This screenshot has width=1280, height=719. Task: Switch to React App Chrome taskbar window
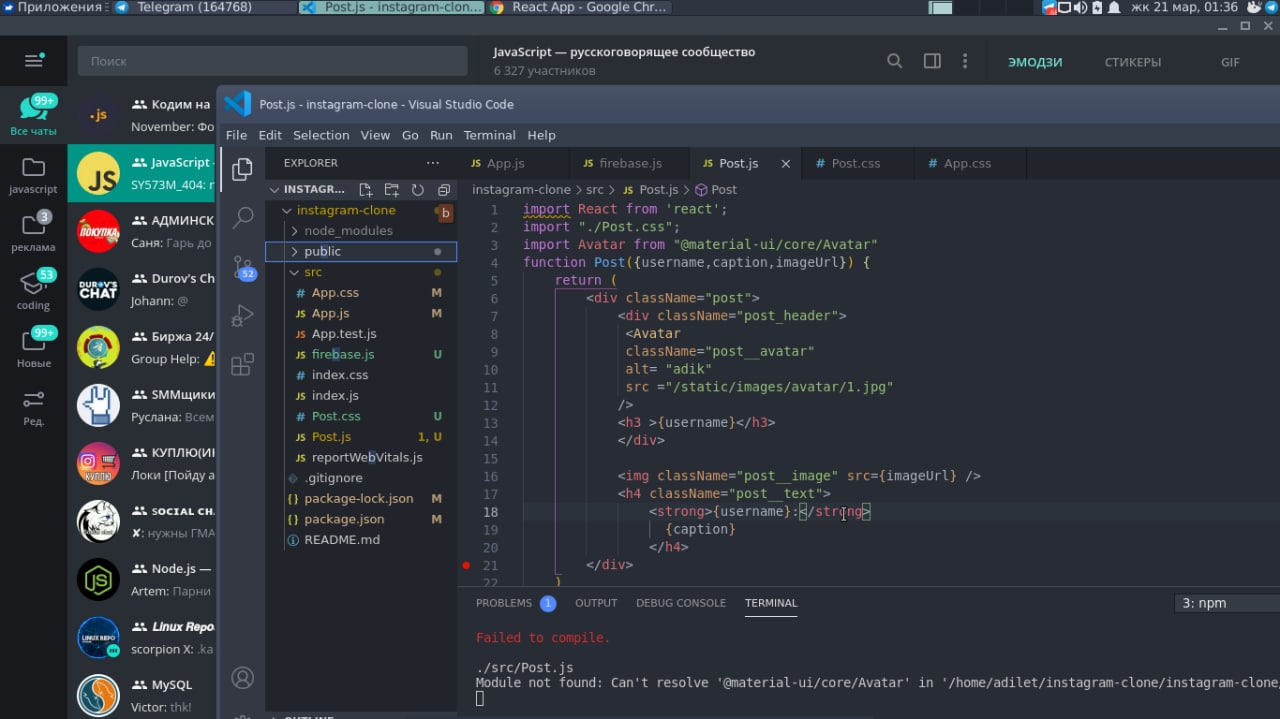[x=579, y=7]
